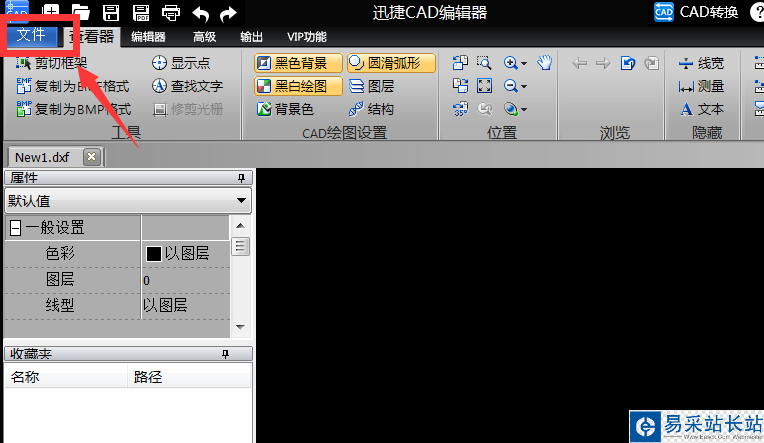Click the properties scrollbar down arrow
Screen dimensions: 764x443
pos(240,327)
